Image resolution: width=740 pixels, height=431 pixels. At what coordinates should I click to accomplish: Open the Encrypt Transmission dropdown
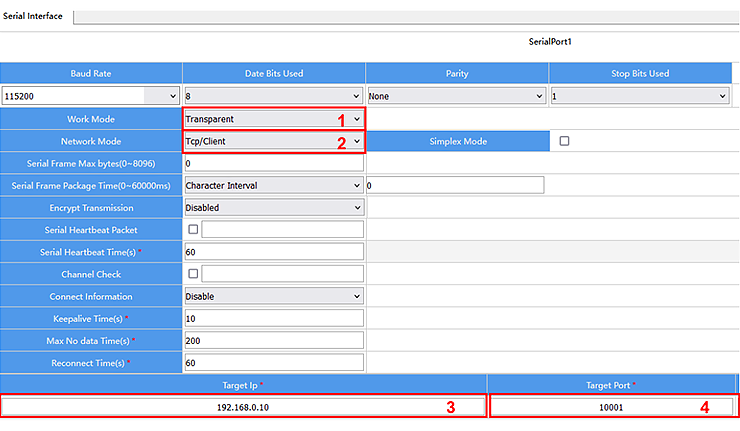point(273,208)
